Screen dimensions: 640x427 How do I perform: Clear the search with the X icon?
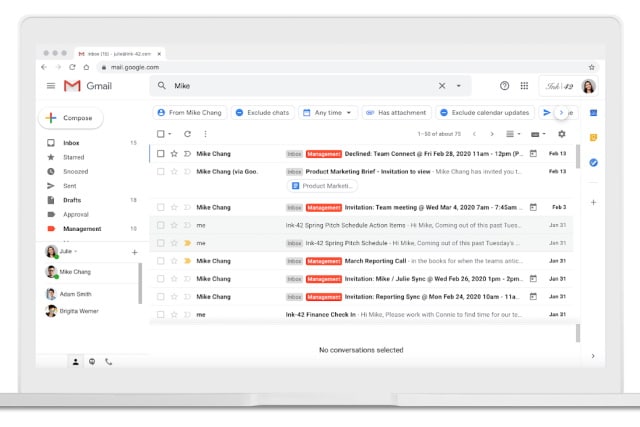click(x=442, y=86)
